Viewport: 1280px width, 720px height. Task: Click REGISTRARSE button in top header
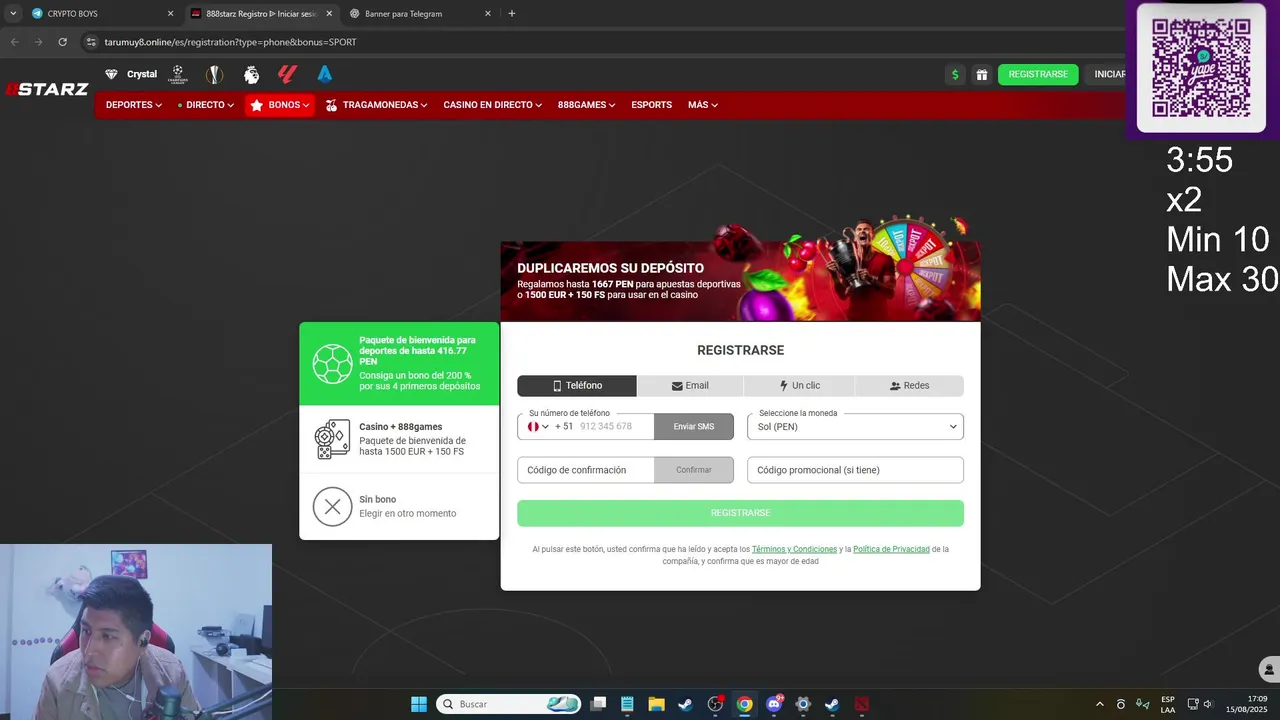(1038, 74)
